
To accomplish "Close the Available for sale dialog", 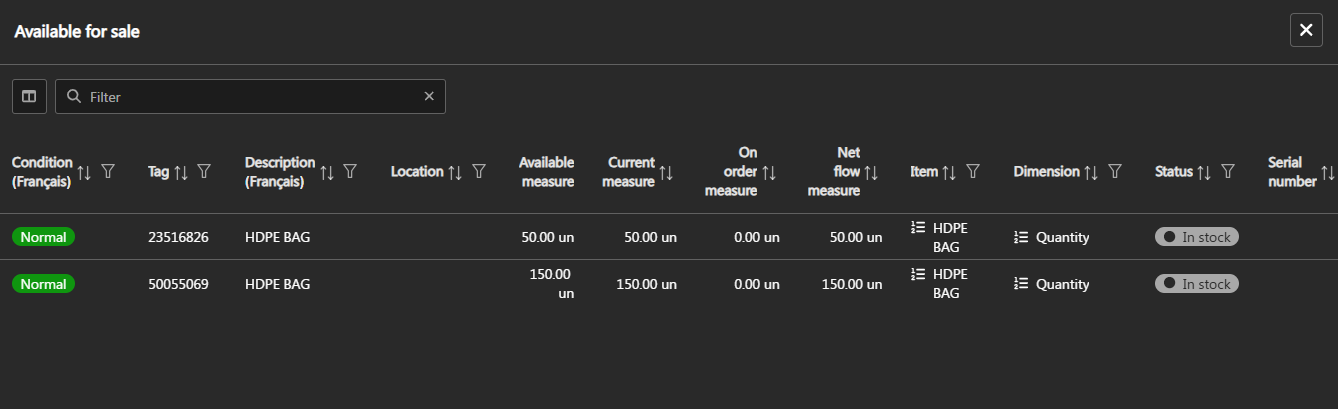I will point(1305,31).
